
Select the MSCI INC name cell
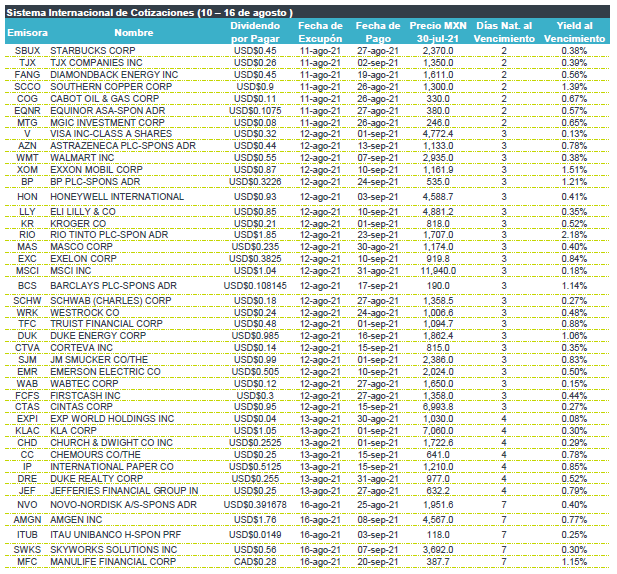(70, 271)
